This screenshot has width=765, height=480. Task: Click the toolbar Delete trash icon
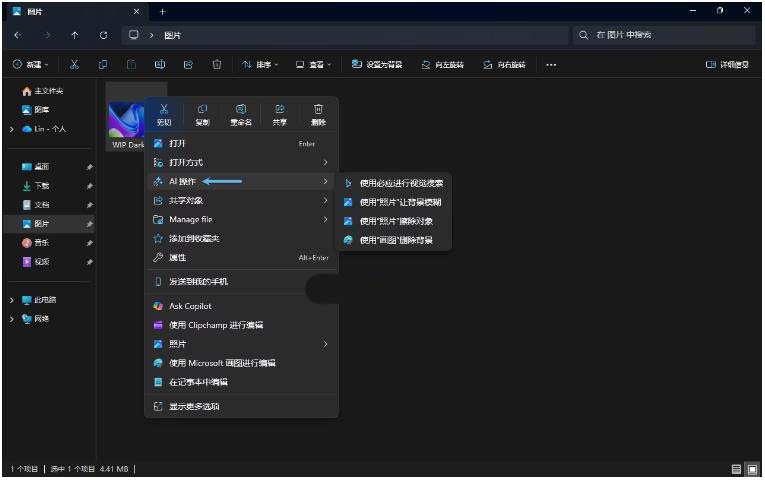tap(217, 64)
